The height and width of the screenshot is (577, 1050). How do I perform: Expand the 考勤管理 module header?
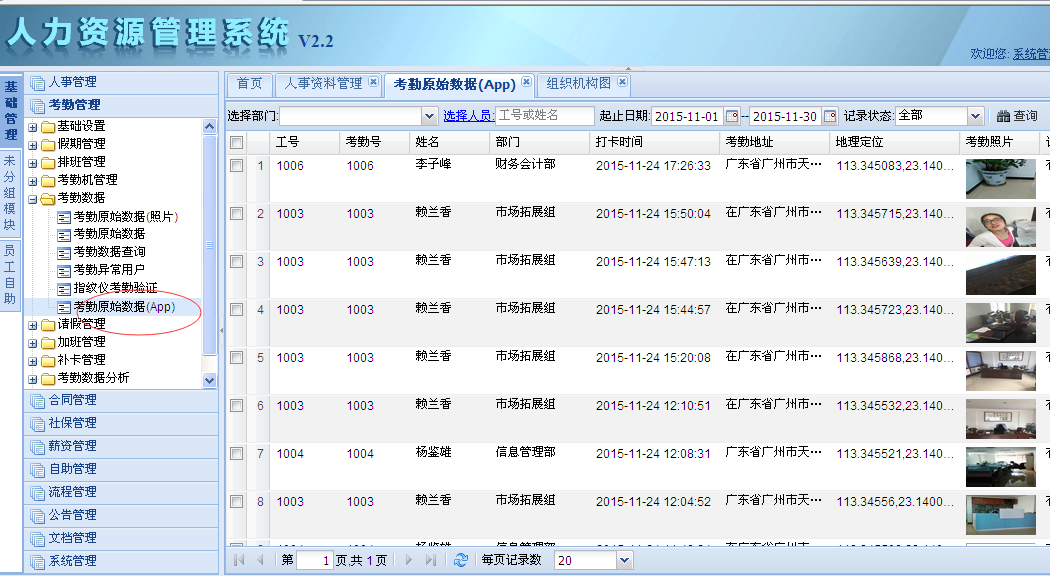pos(121,105)
